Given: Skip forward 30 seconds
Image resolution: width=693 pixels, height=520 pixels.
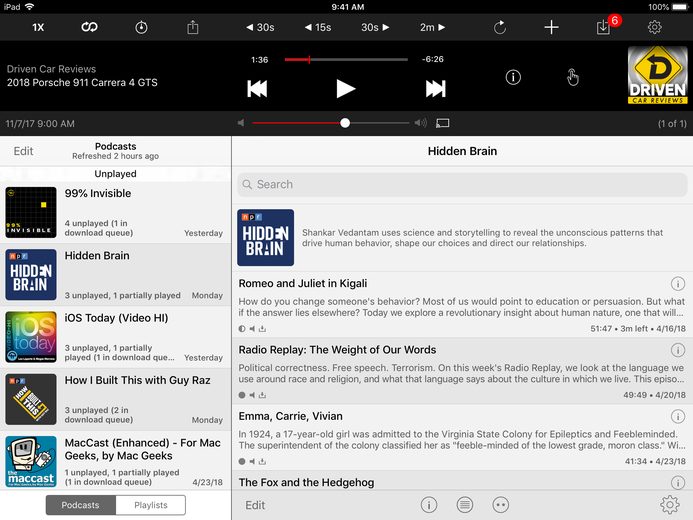Looking at the screenshot, I should [x=375, y=27].
